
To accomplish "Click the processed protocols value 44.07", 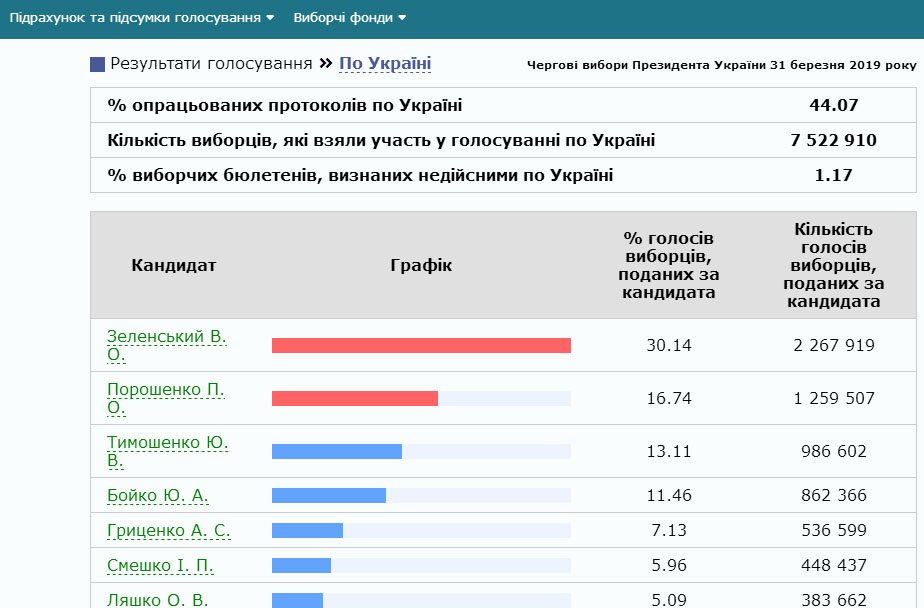I will (x=834, y=105).
